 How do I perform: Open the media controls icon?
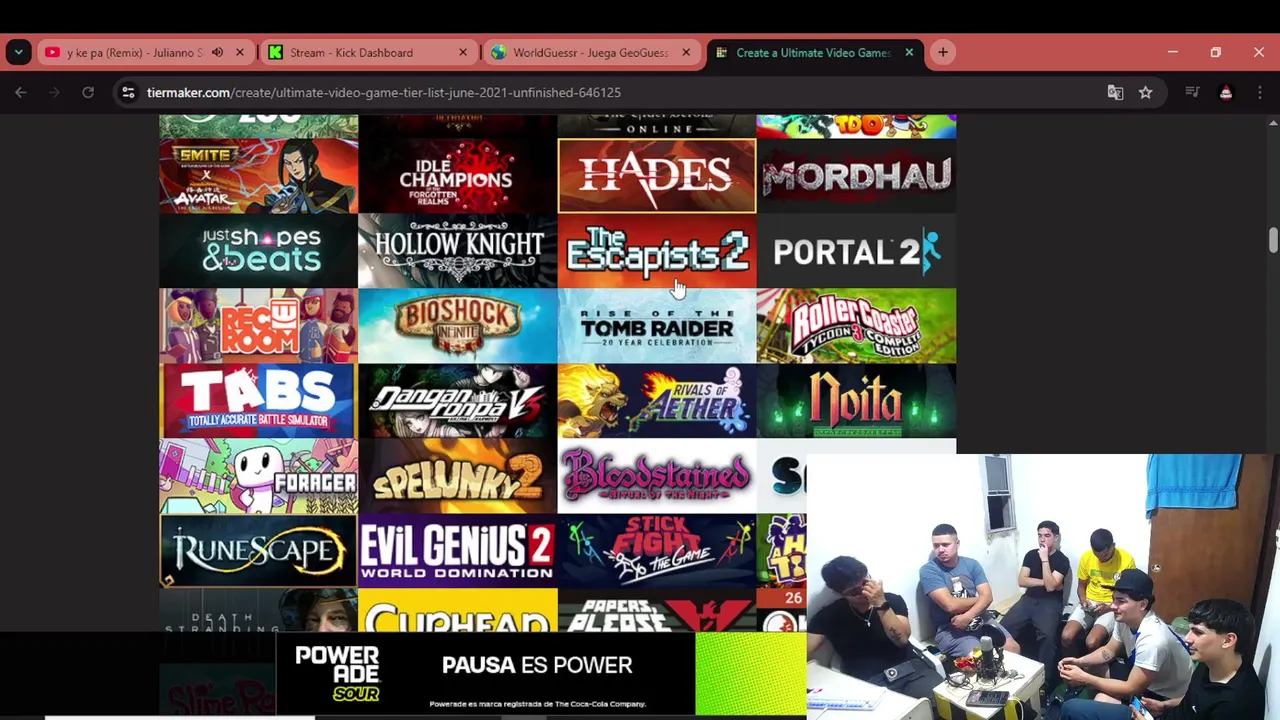point(1192,92)
